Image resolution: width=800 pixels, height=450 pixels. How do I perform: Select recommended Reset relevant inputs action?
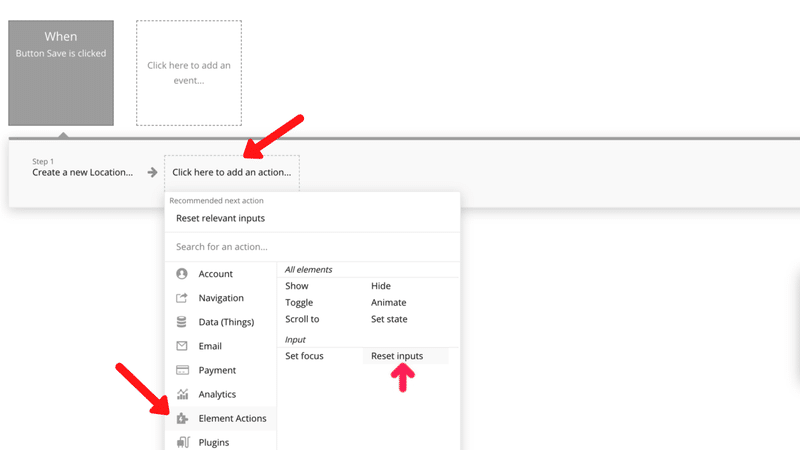coord(220,218)
